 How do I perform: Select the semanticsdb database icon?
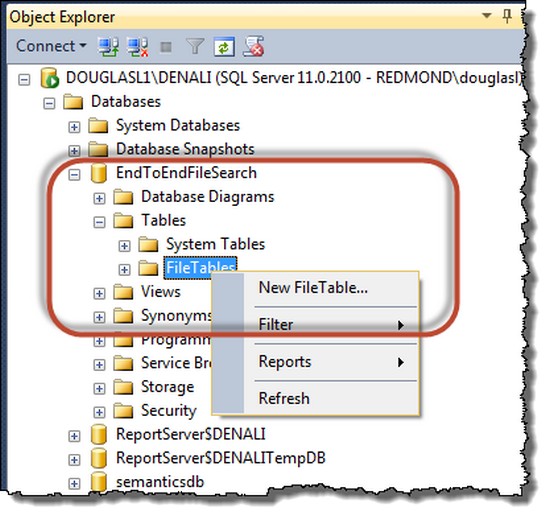pyautogui.click(x=99, y=482)
